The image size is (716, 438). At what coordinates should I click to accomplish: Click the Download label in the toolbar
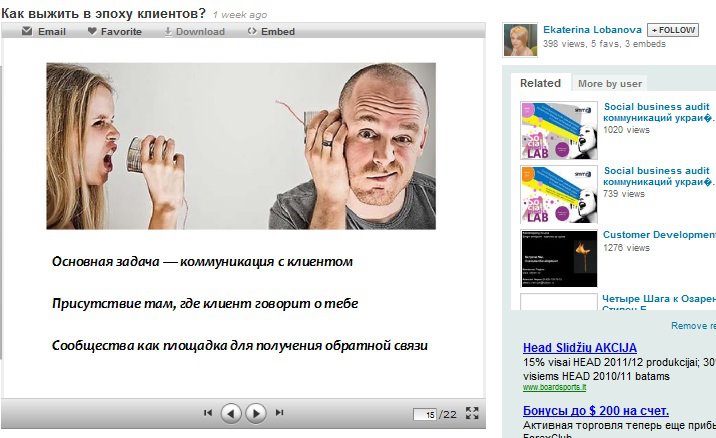(200, 32)
